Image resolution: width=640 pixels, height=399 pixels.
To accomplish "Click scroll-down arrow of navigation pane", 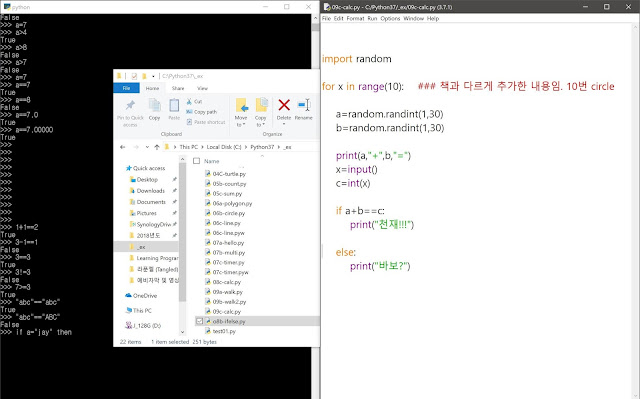I will coord(182,332).
